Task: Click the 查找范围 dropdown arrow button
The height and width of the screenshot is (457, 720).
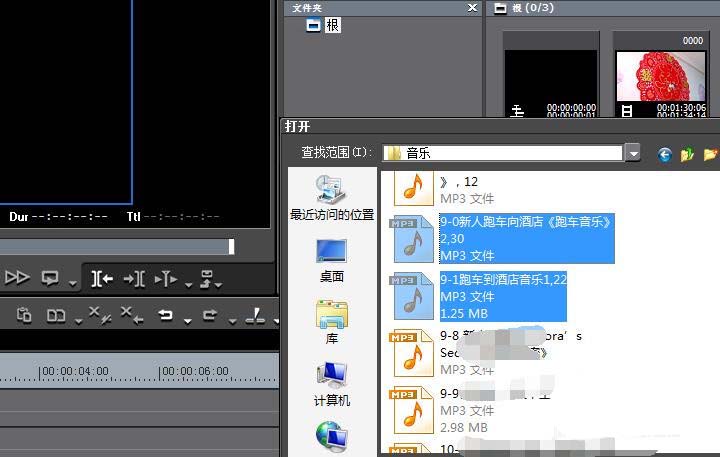Action: [633, 153]
